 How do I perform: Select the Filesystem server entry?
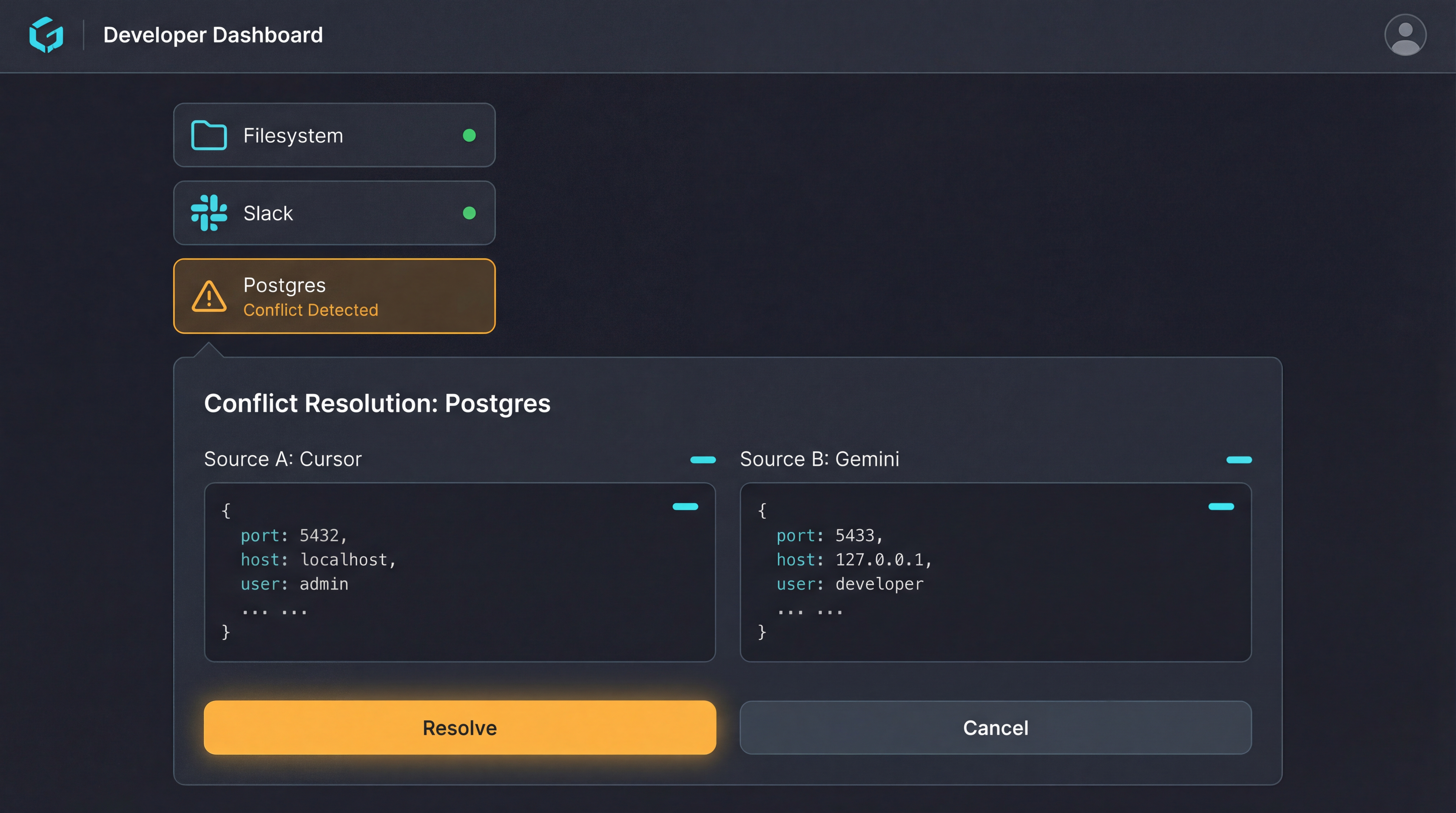pos(334,135)
